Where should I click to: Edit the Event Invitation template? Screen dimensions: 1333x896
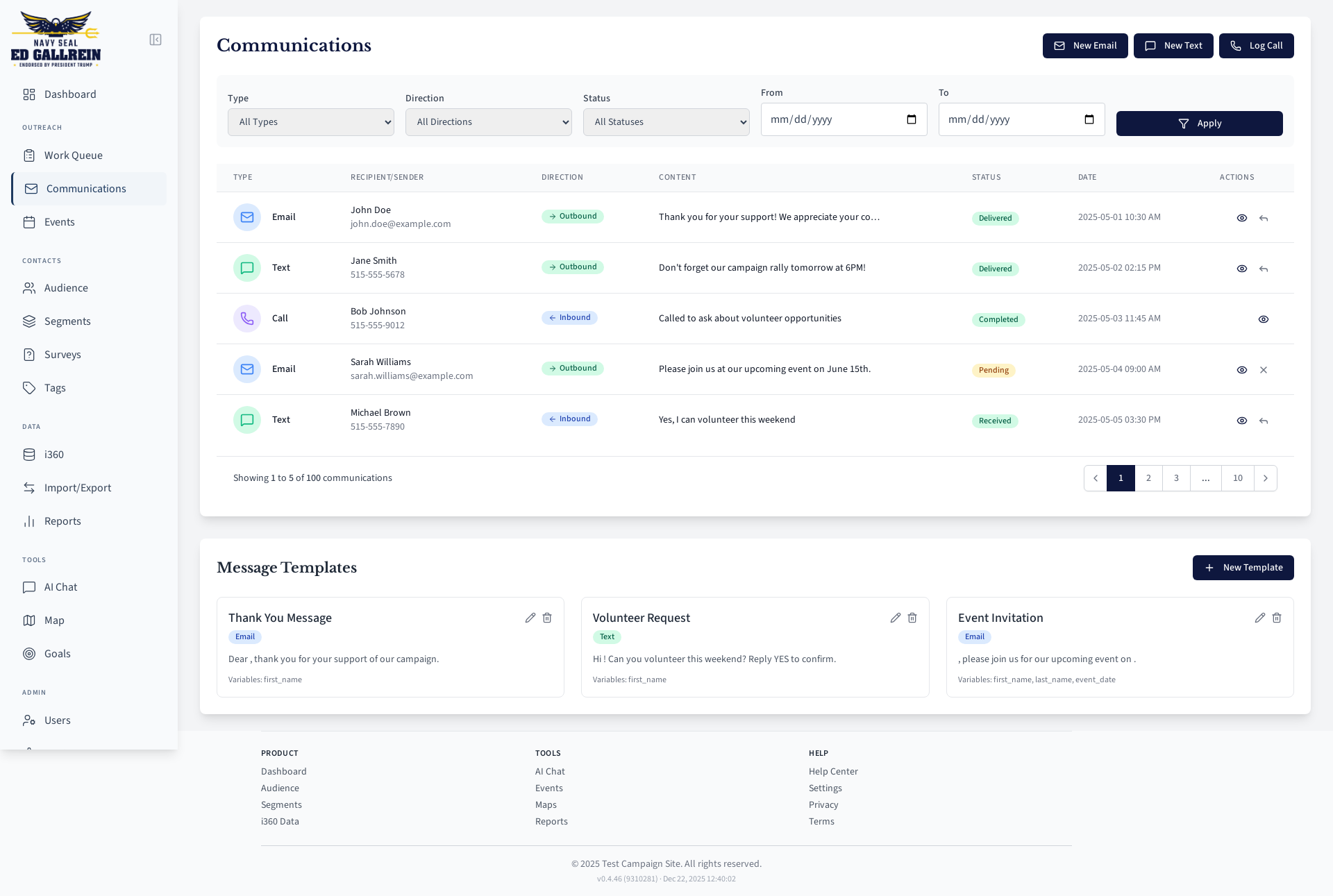click(1260, 618)
